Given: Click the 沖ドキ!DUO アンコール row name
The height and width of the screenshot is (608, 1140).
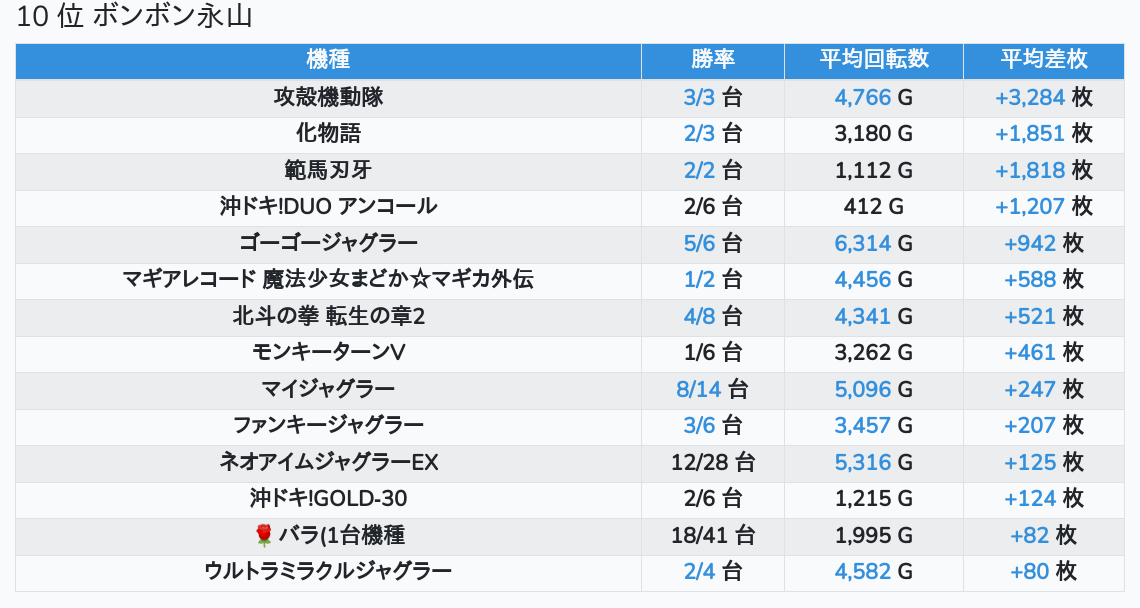Looking at the screenshot, I should pos(328,207).
